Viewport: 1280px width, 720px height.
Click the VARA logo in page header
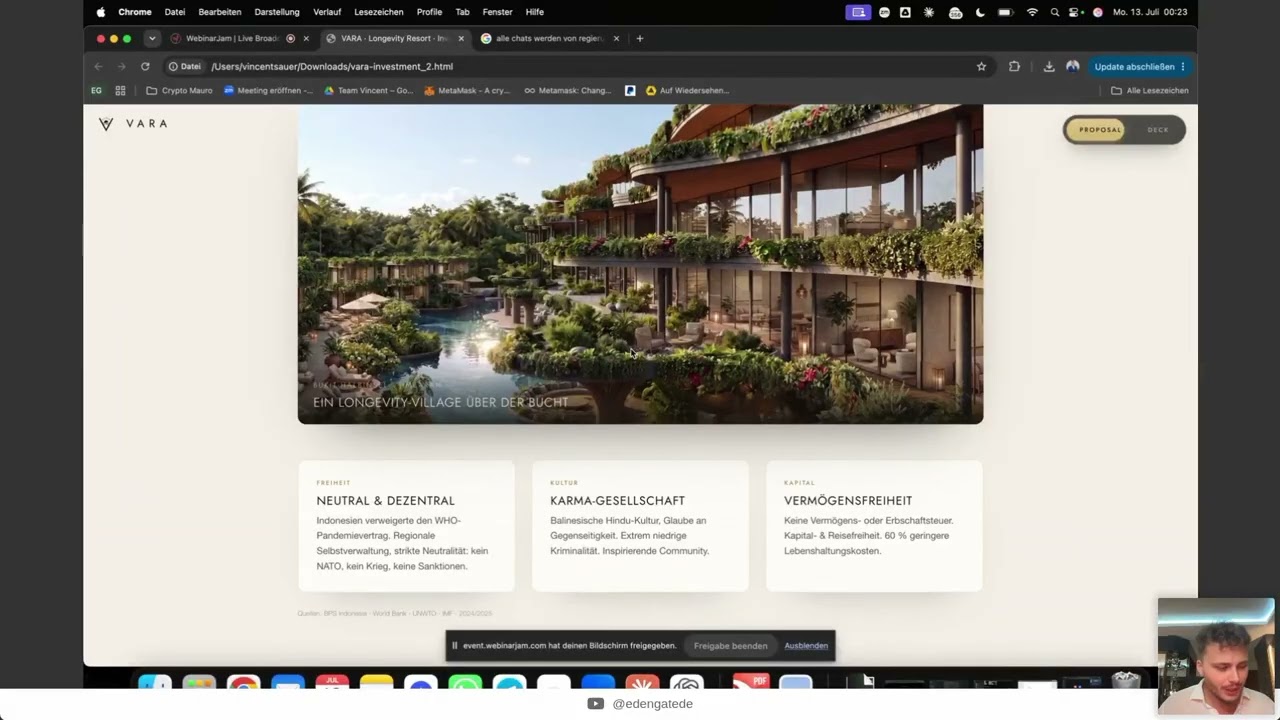pyautogui.click(x=133, y=124)
